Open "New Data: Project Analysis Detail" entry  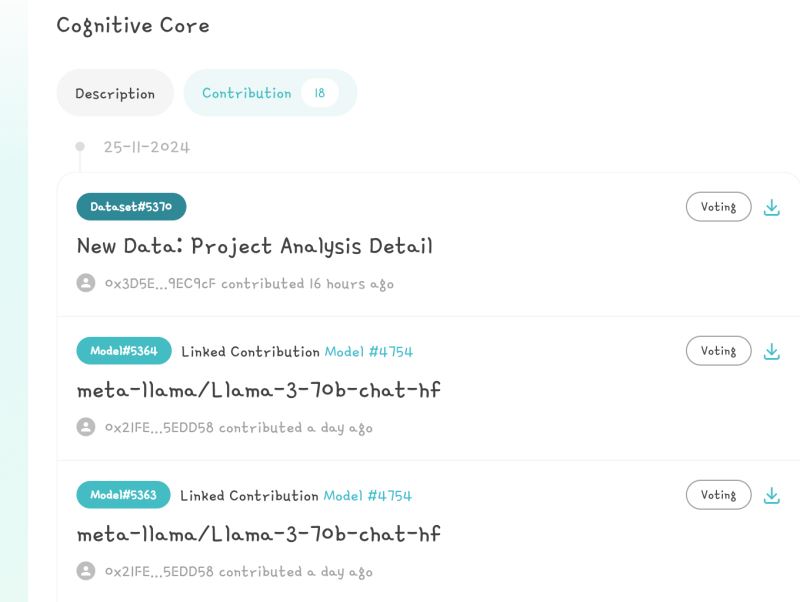(254, 246)
